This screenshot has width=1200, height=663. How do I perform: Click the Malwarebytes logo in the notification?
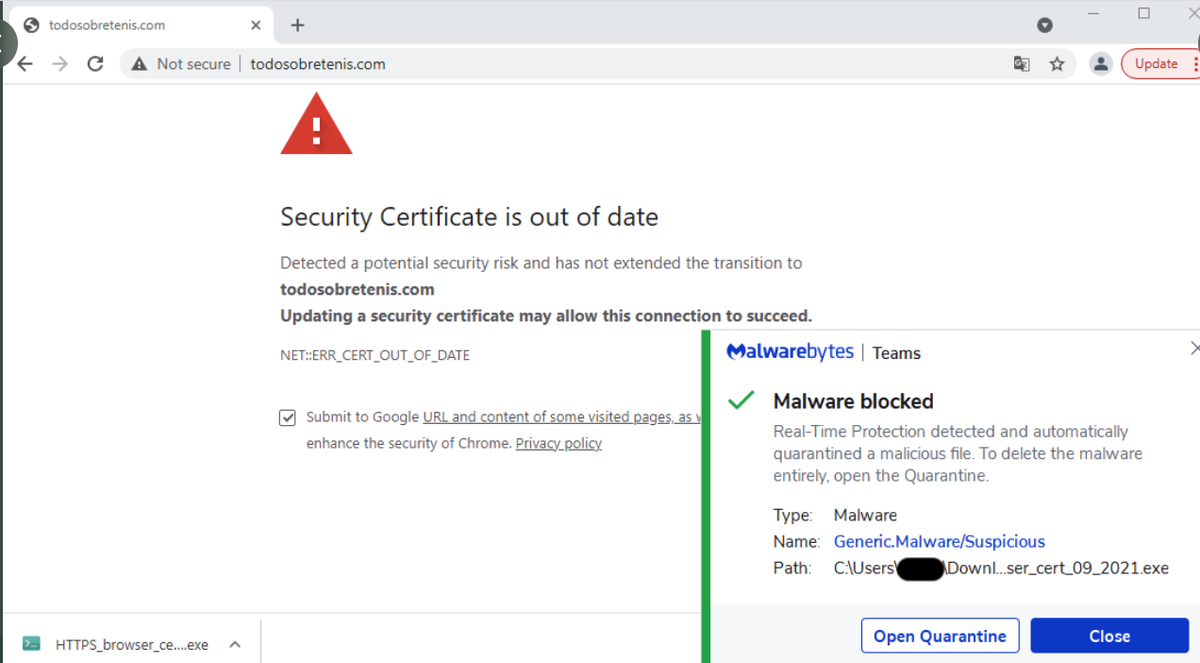[x=790, y=352]
